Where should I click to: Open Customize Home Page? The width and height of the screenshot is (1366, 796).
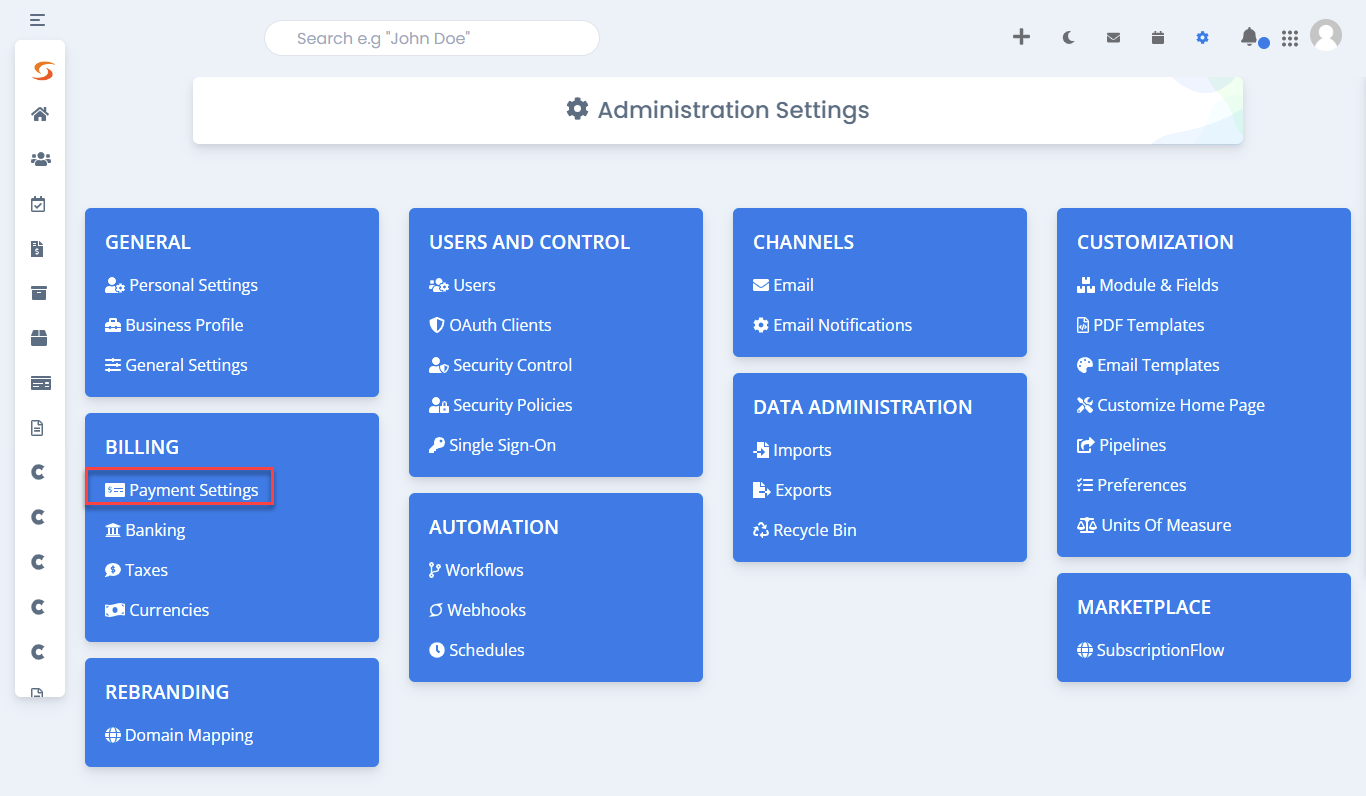click(1171, 405)
